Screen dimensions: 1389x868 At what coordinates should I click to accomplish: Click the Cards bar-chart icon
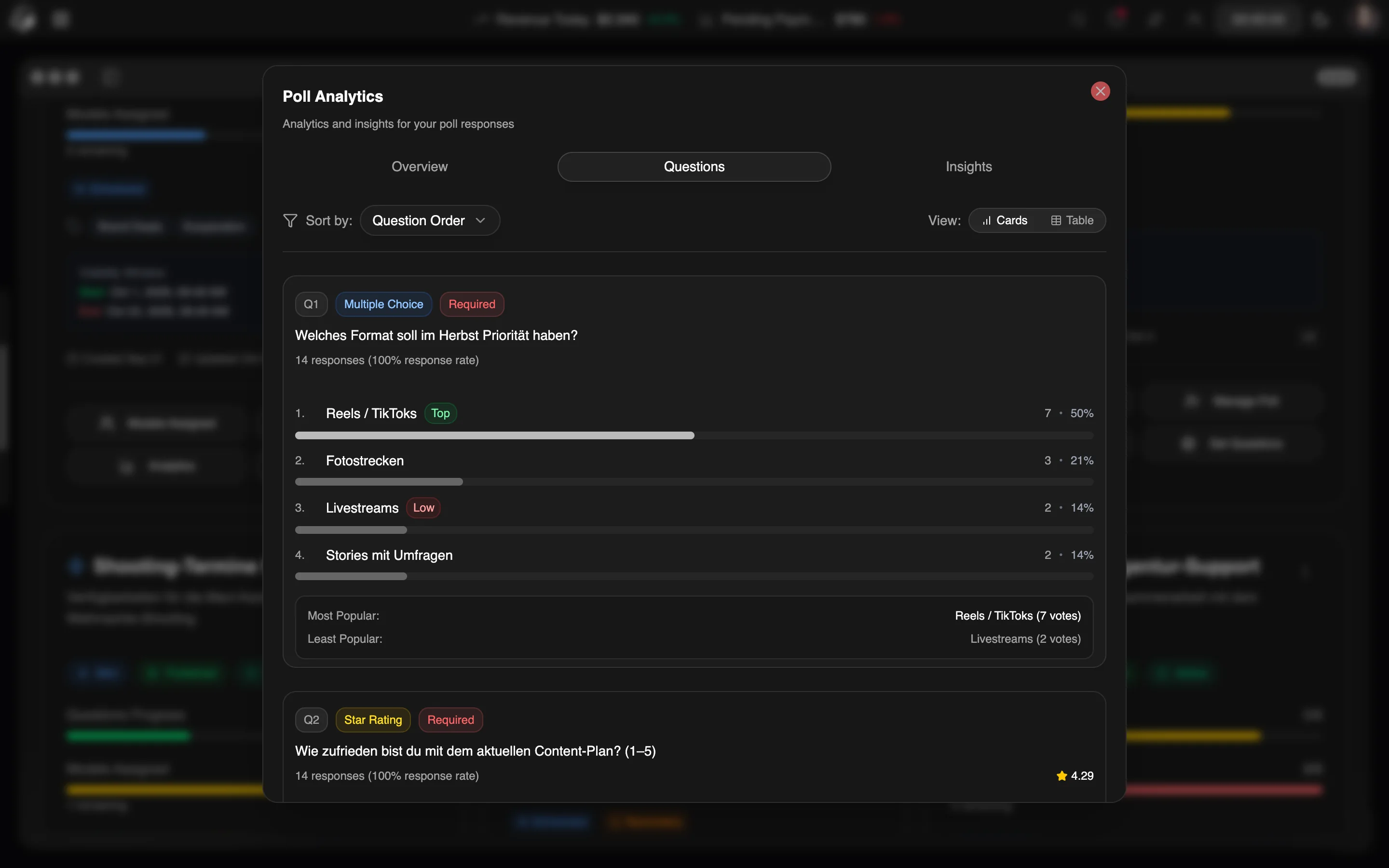[987, 220]
